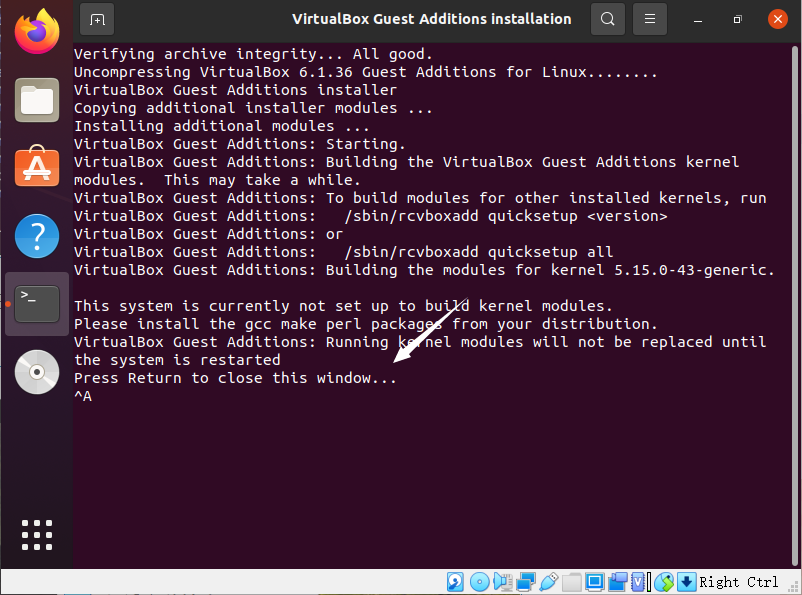Open the Help app in the dock
Screen dimensions: 802x595
(x=37, y=236)
